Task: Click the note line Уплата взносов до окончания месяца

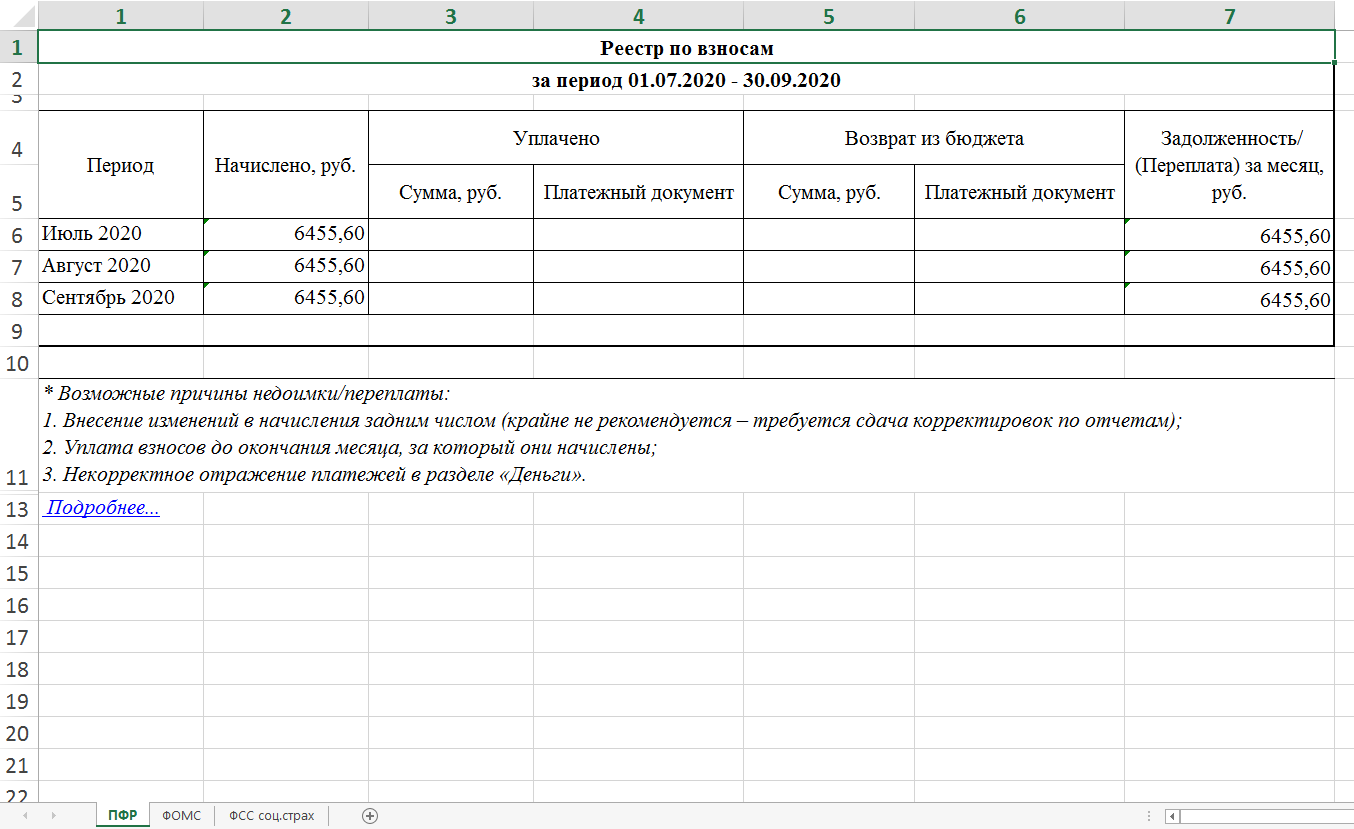Action: pos(350,448)
